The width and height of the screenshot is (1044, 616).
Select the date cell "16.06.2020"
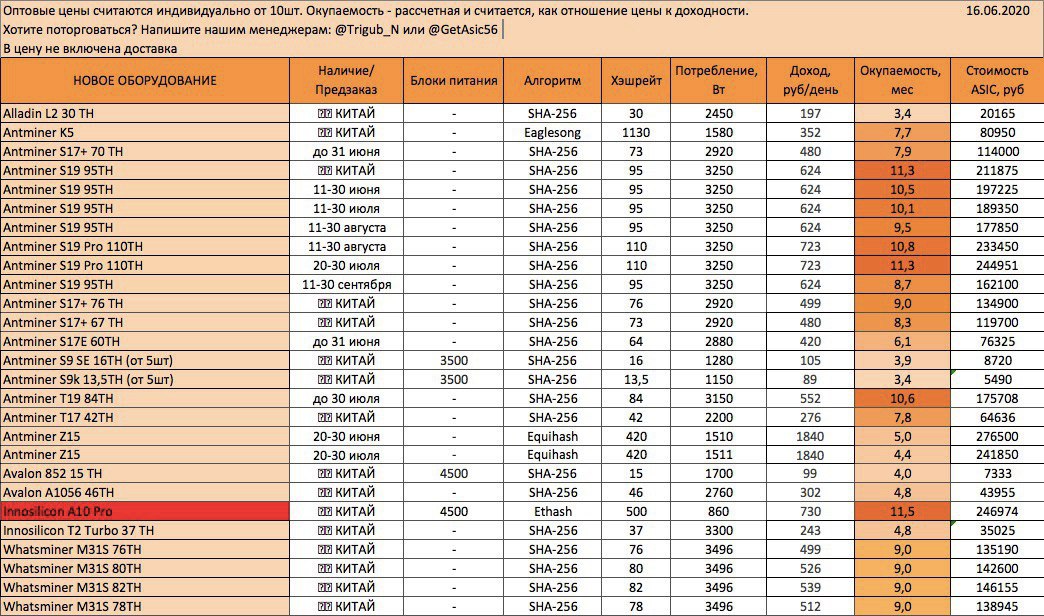click(997, 11)
